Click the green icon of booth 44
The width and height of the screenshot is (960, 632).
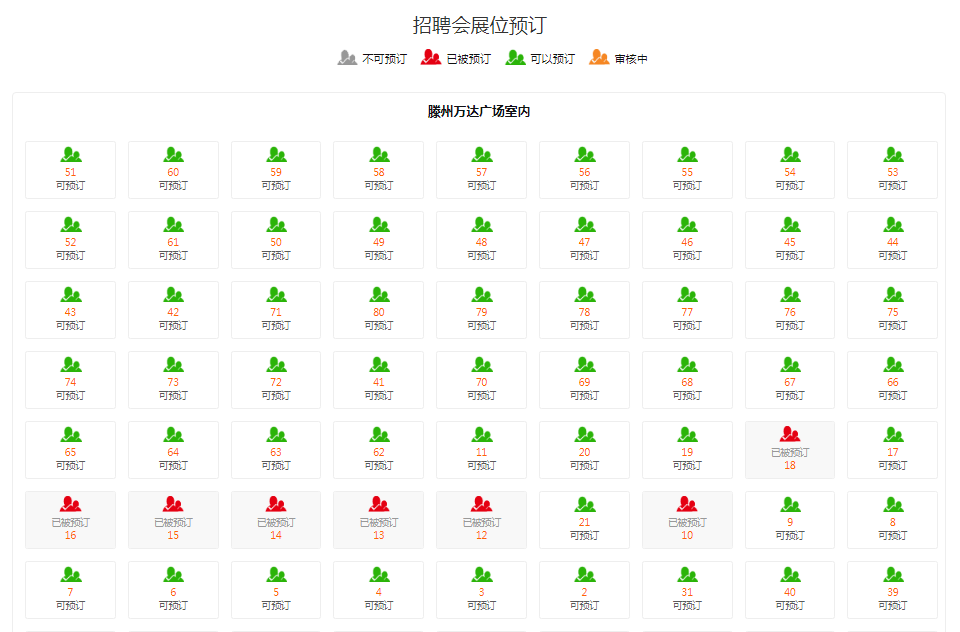(x=894, y=225)
